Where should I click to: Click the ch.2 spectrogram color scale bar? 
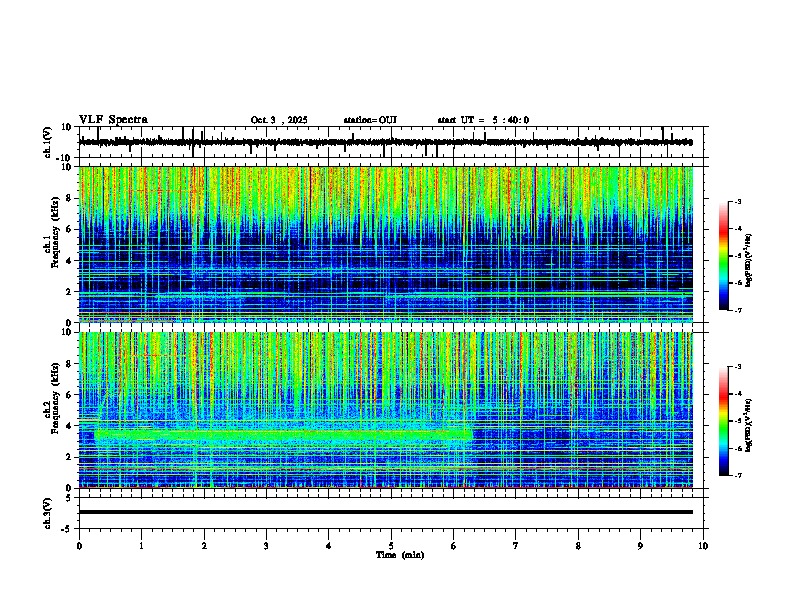[x=723, y=421]
